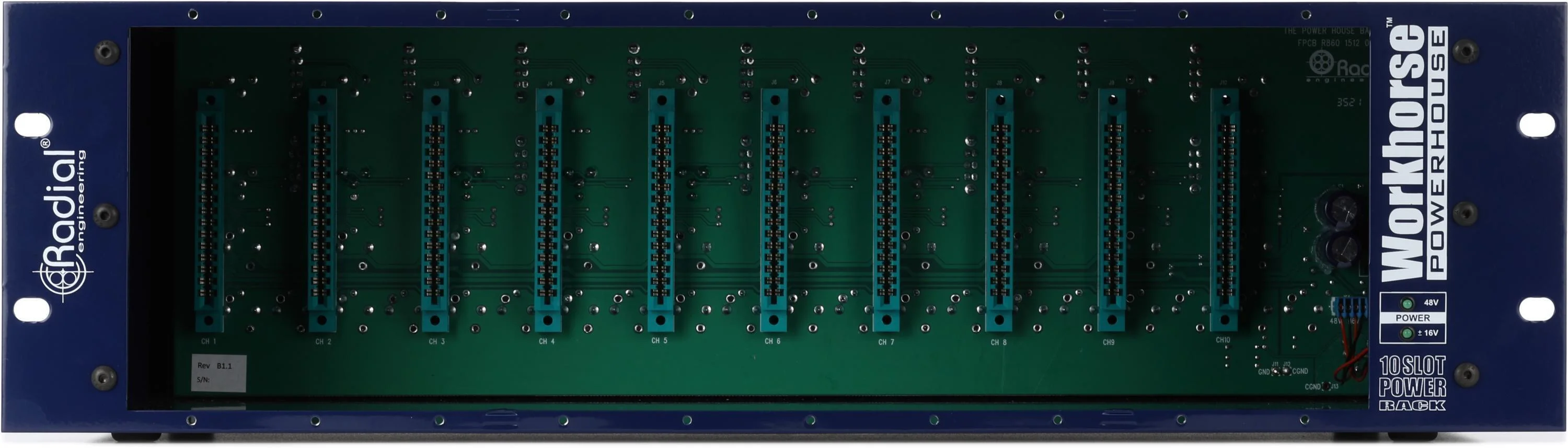Click the card-edge connector above CH 1
The width and height of the screenshot is (1568, 448).
click(x=209, y=210)
